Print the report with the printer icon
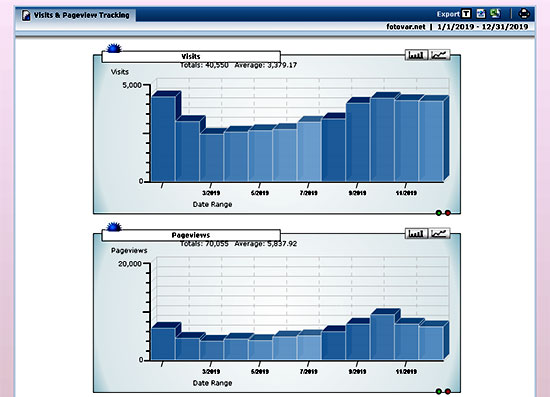Screen dimensions: 550x397 click(524, 14)
